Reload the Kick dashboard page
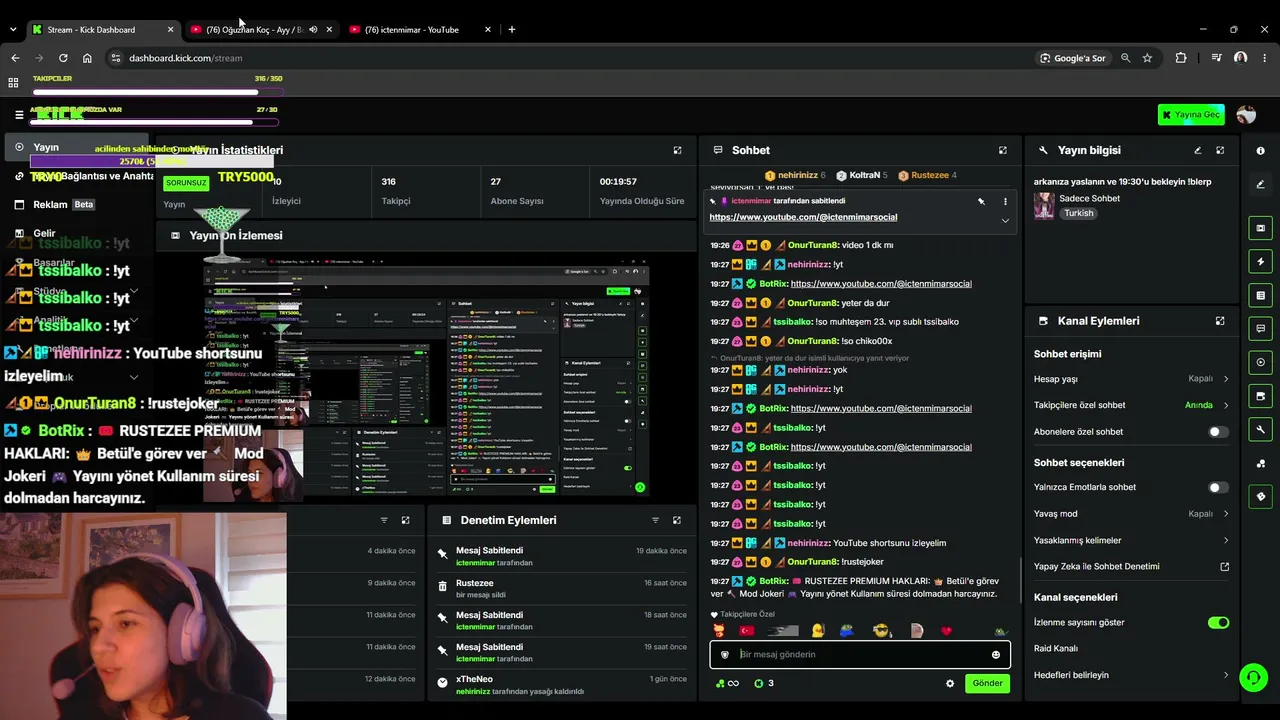 tap(63, 58)
